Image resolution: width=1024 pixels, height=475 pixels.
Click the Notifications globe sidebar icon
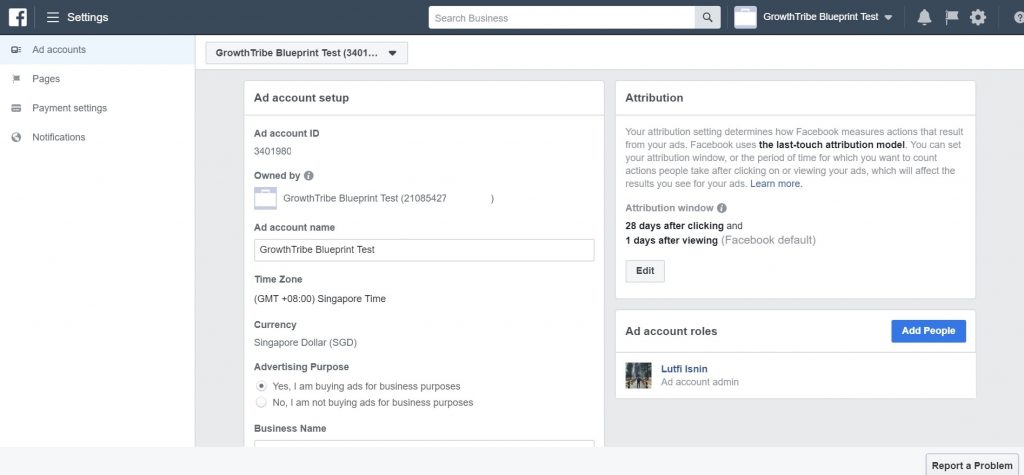(16, 137)
